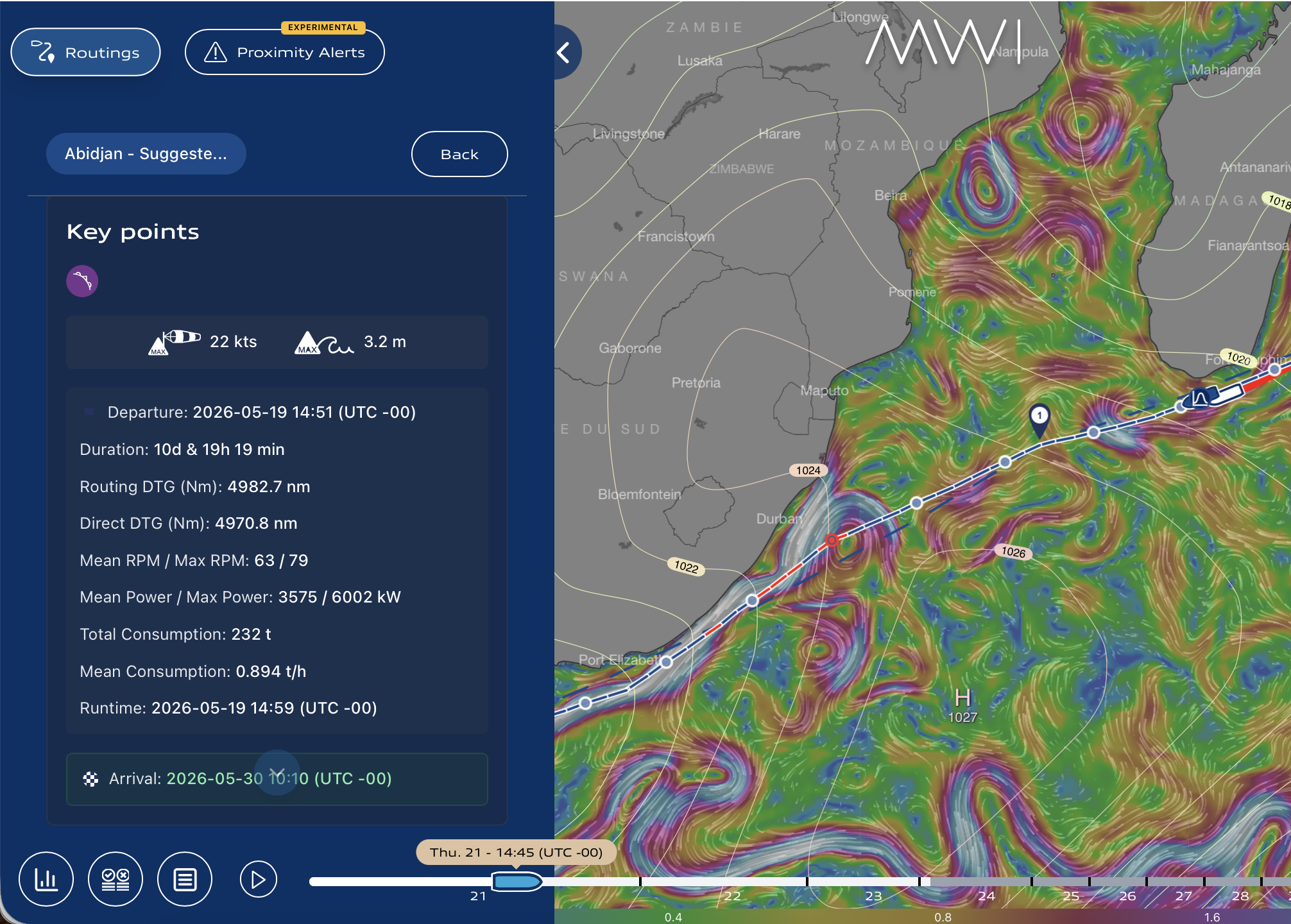Click the 3.2 m max wave value
1291x924 pixels.
coord(385,342)
